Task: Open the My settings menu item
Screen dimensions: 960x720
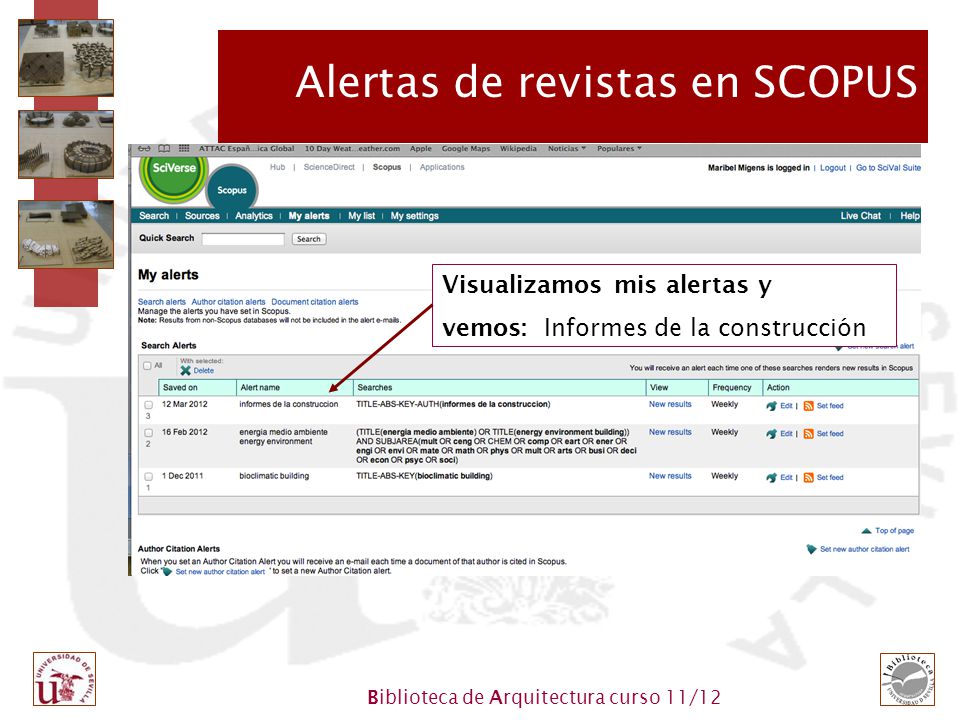Action: tap(414, 216)
